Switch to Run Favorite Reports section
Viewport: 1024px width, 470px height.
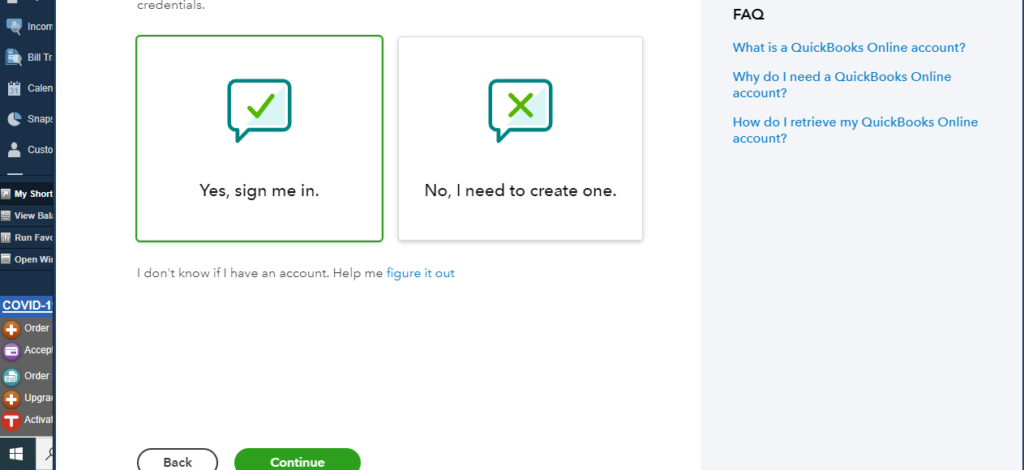coord(27,238)
